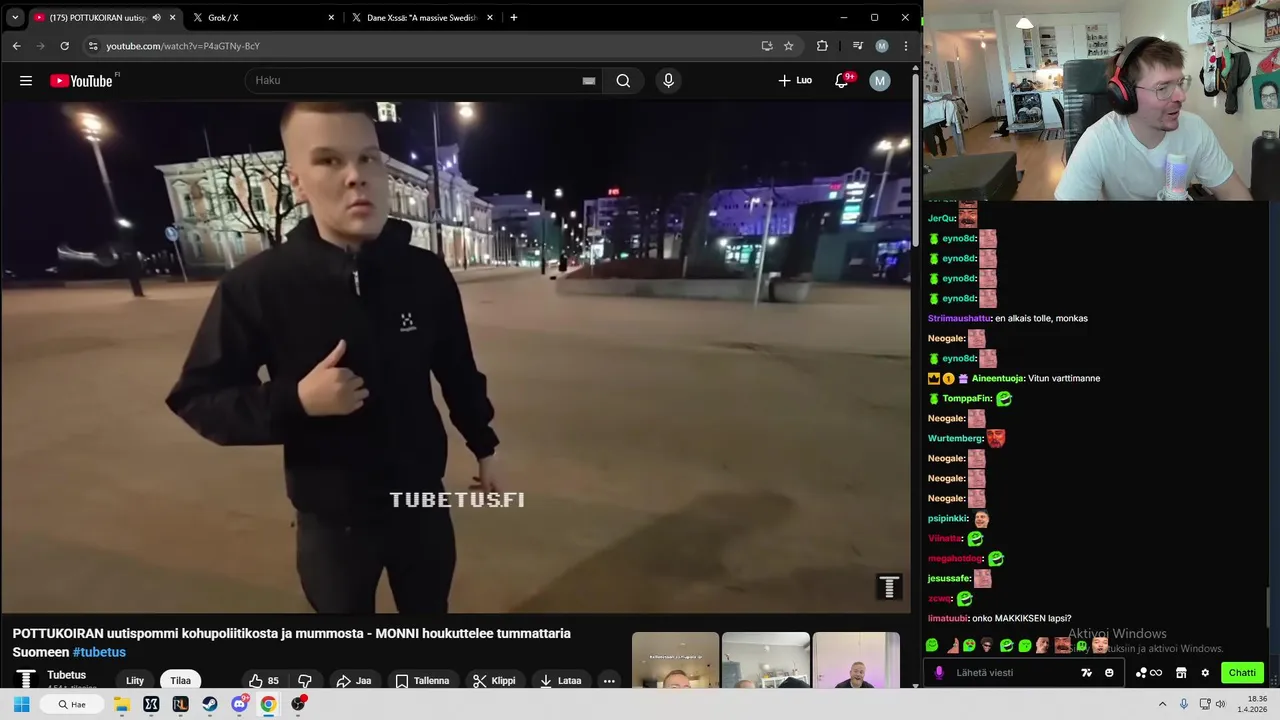Open the YouTube guide hamburger menu
The width and height of the screenshot is (1280, 720).
click(26, 81)
